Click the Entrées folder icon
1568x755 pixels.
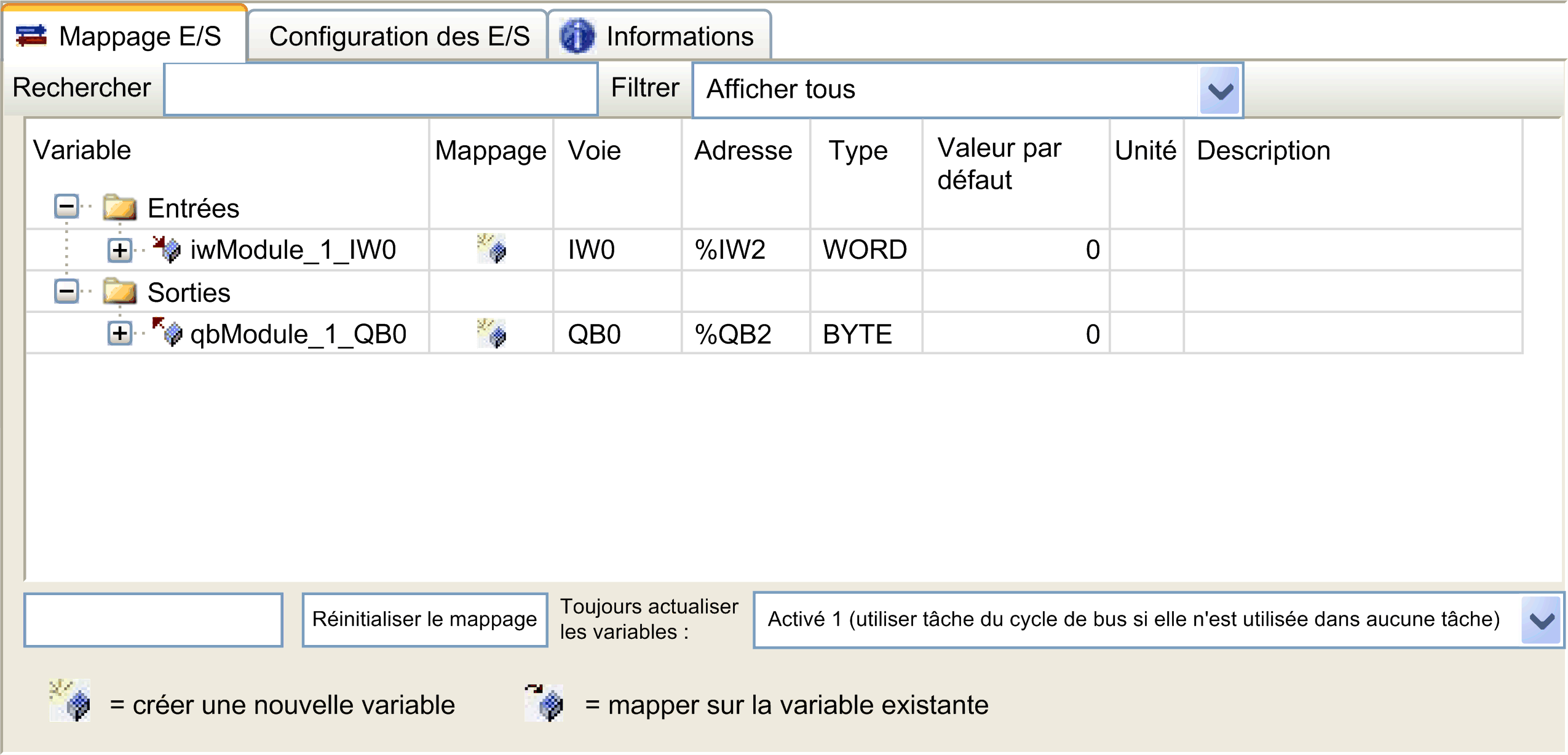pos(120,207)
